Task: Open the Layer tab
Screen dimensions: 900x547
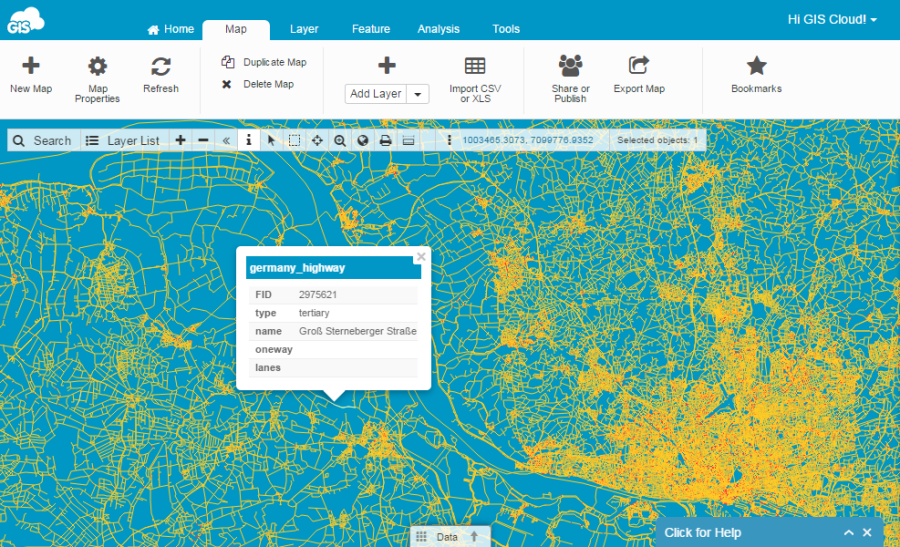Action: tap(304, 29)
